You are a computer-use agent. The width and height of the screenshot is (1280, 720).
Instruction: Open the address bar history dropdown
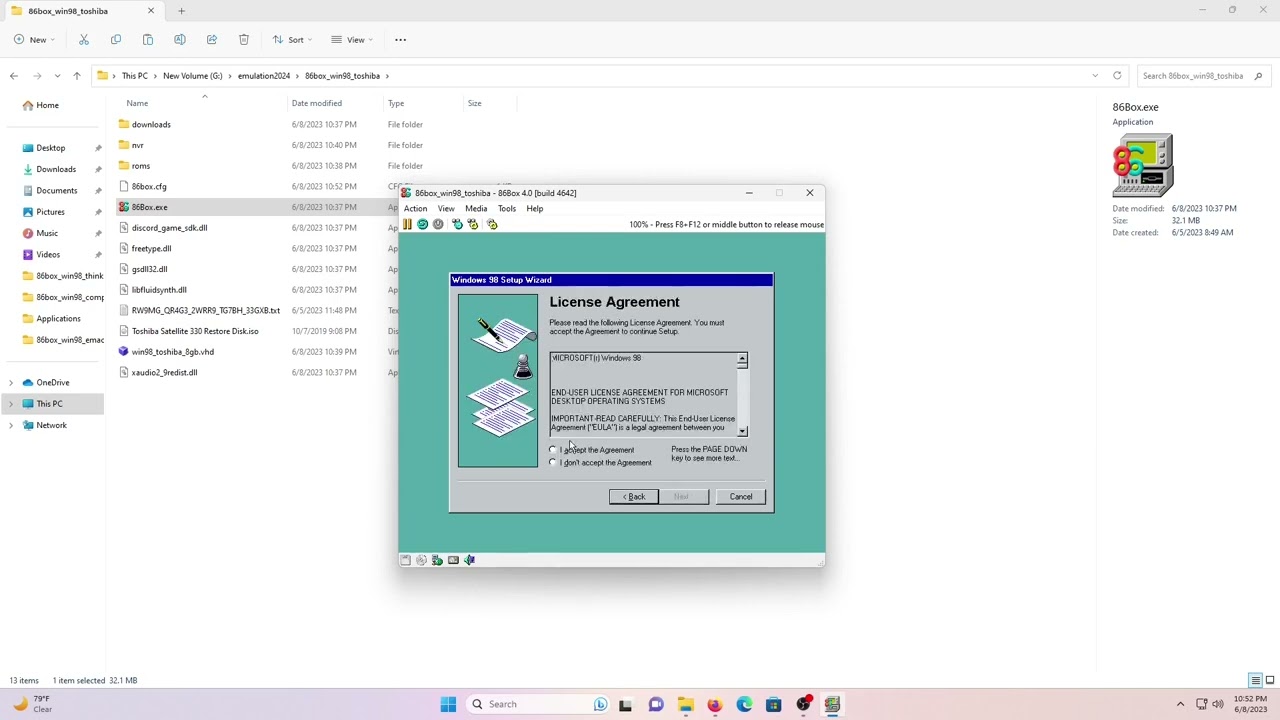(1095, 76)
